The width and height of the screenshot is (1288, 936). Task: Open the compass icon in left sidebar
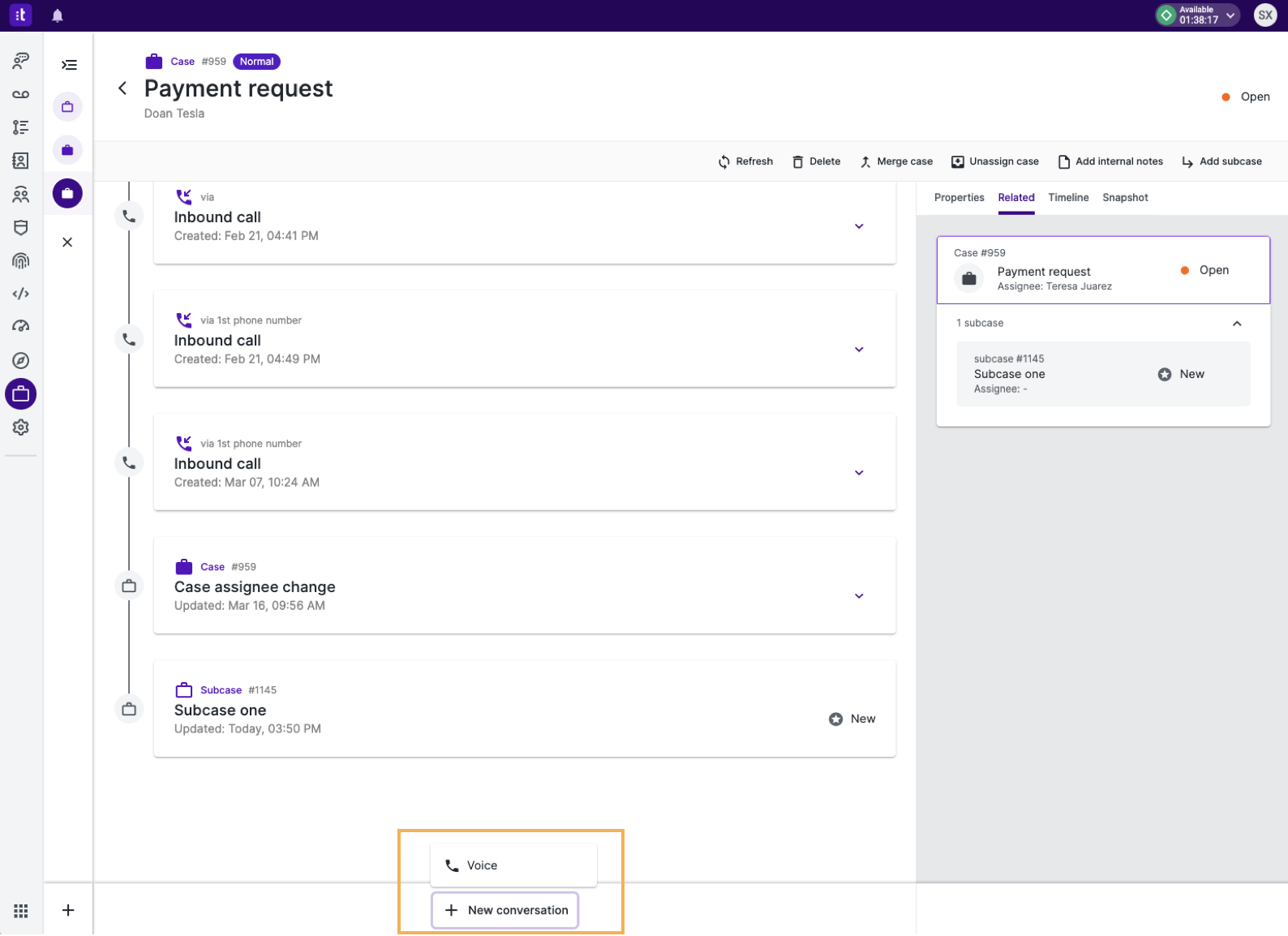tap(21, 360)
